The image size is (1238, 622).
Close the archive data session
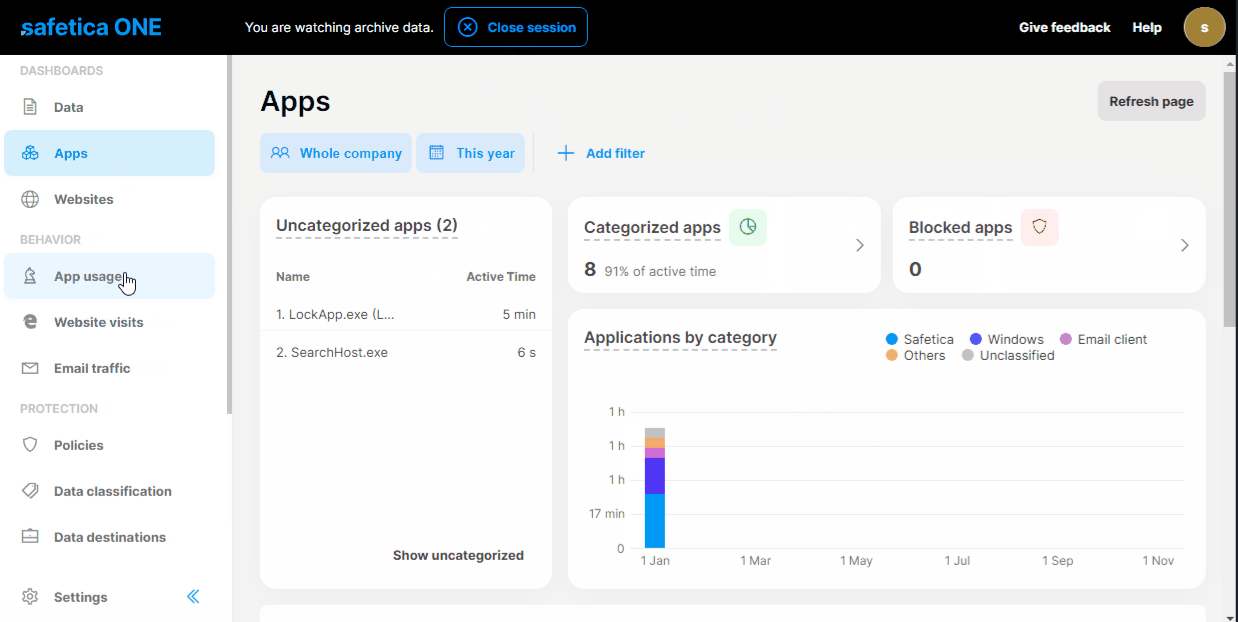[x=515, y=27]
